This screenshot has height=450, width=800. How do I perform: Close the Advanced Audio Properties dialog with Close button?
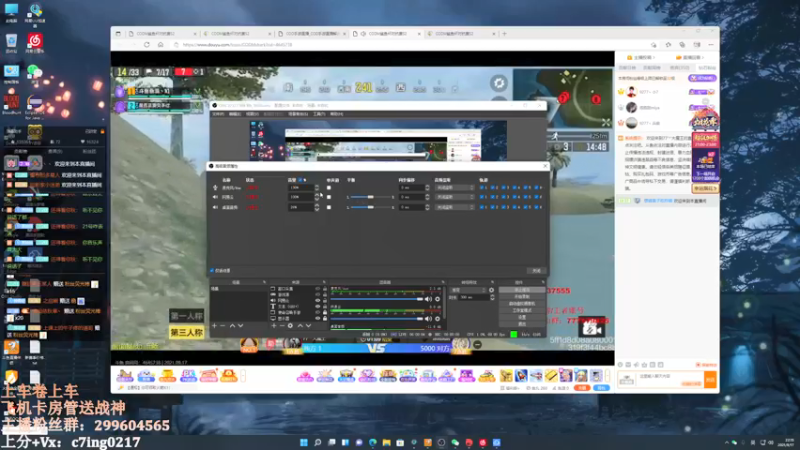(536, 270)
